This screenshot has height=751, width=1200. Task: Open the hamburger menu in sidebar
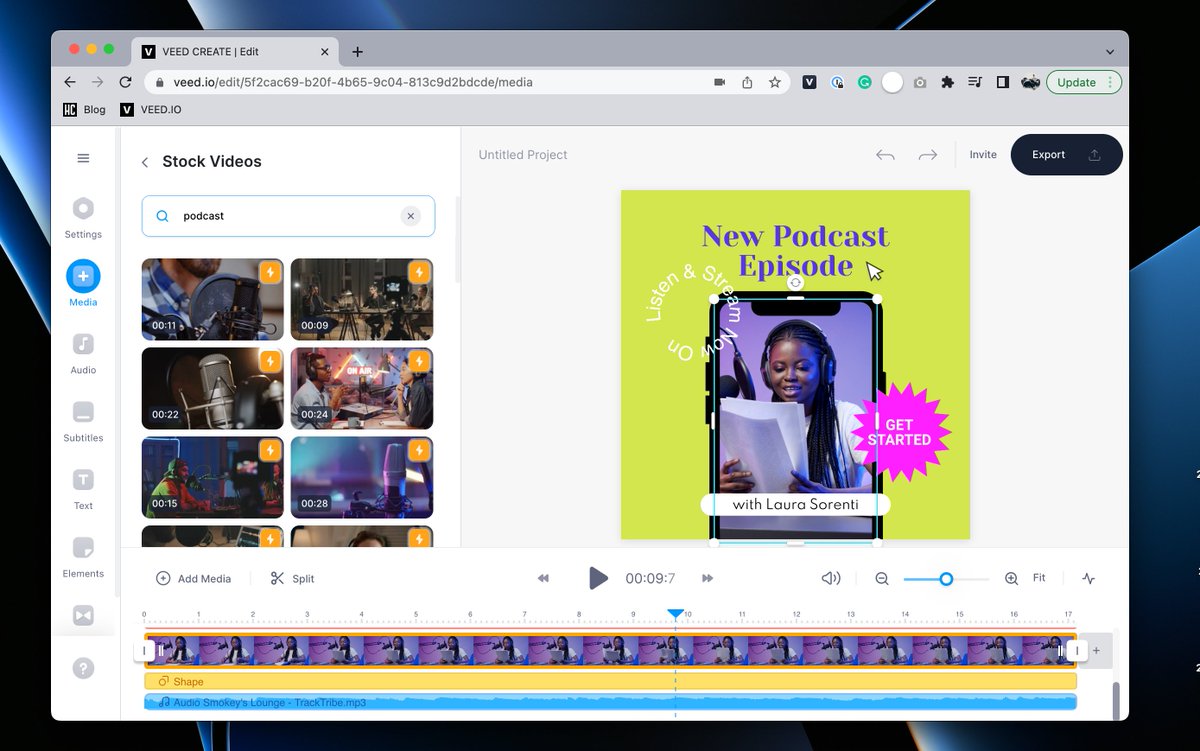[83, 158]
